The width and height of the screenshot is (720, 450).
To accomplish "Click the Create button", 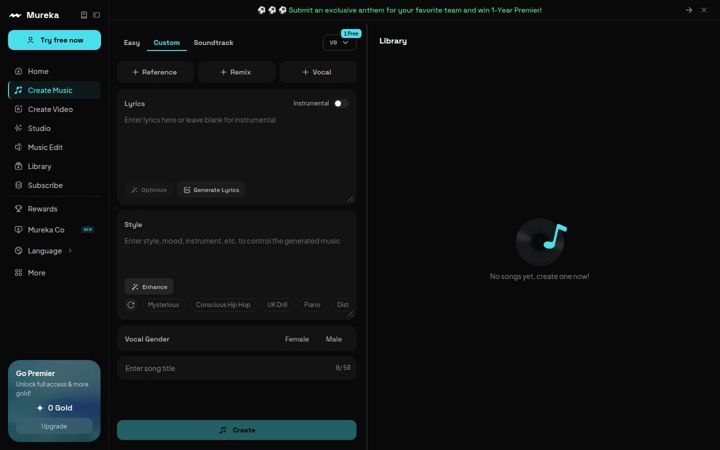I will [236, 430].
